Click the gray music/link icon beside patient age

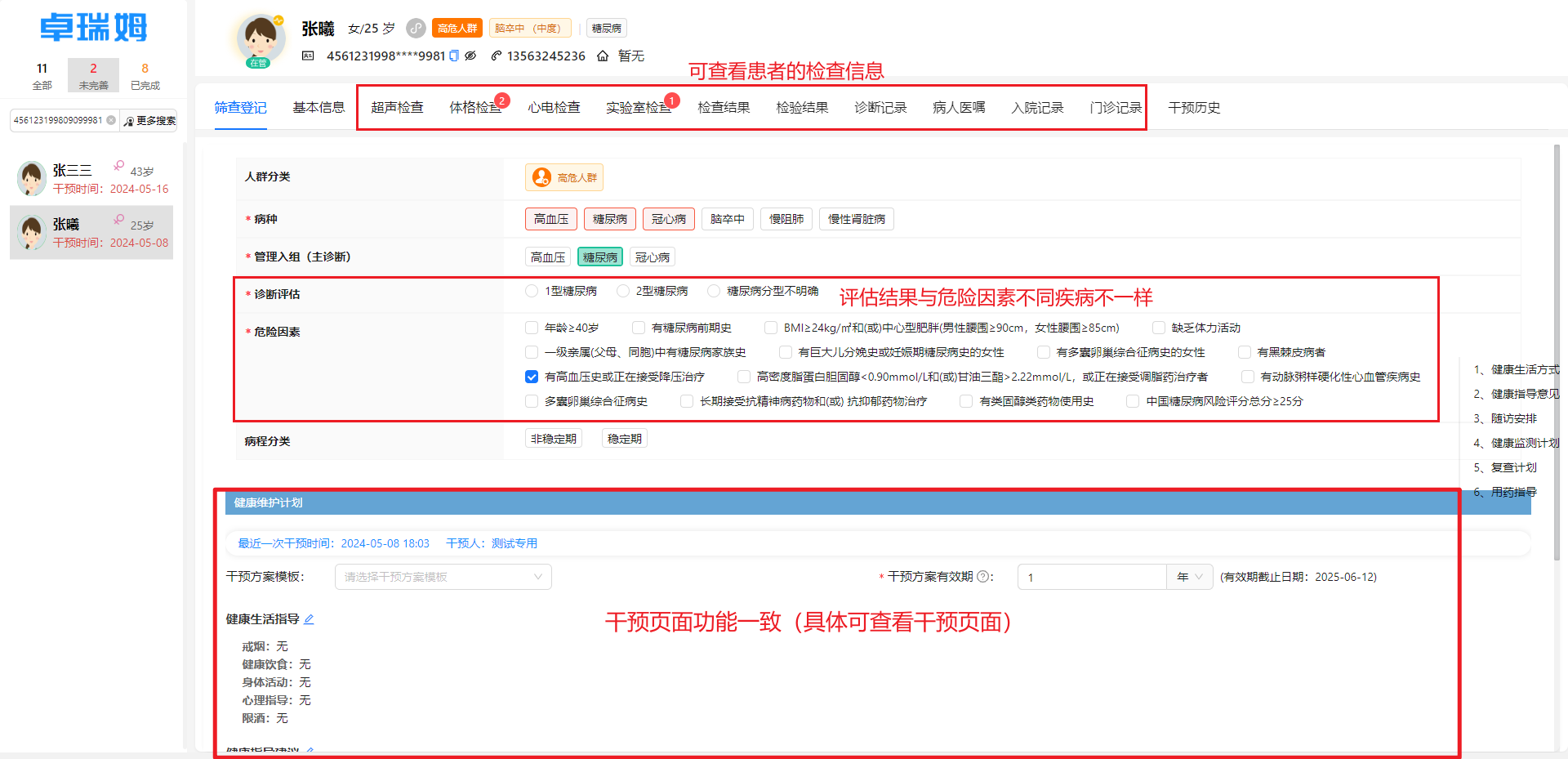pyautogui.click(x=415, y=27)
